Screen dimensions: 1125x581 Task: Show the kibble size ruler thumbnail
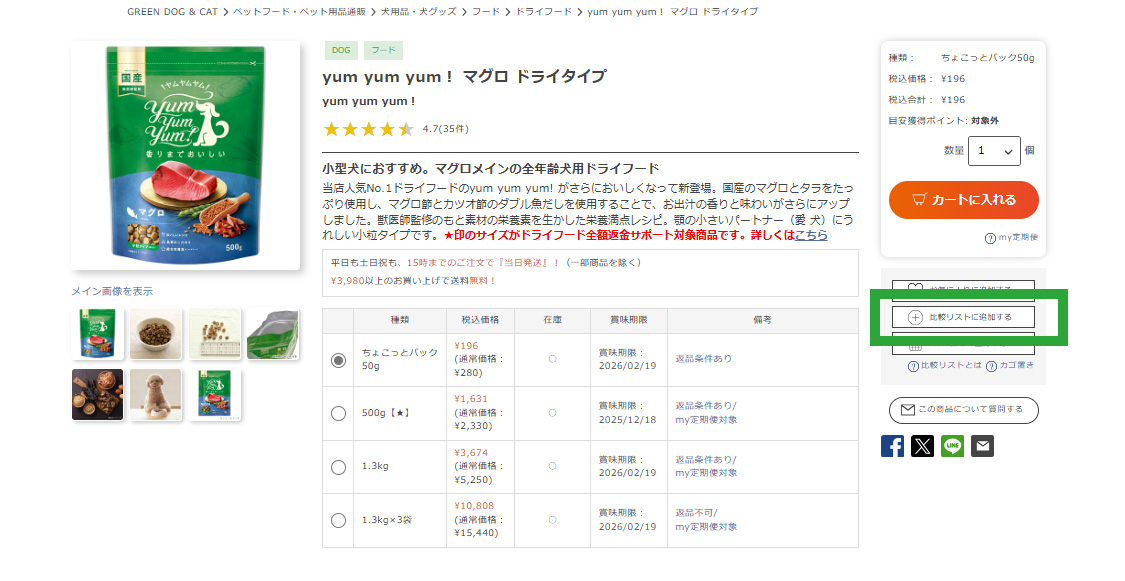tap(215, 334)
